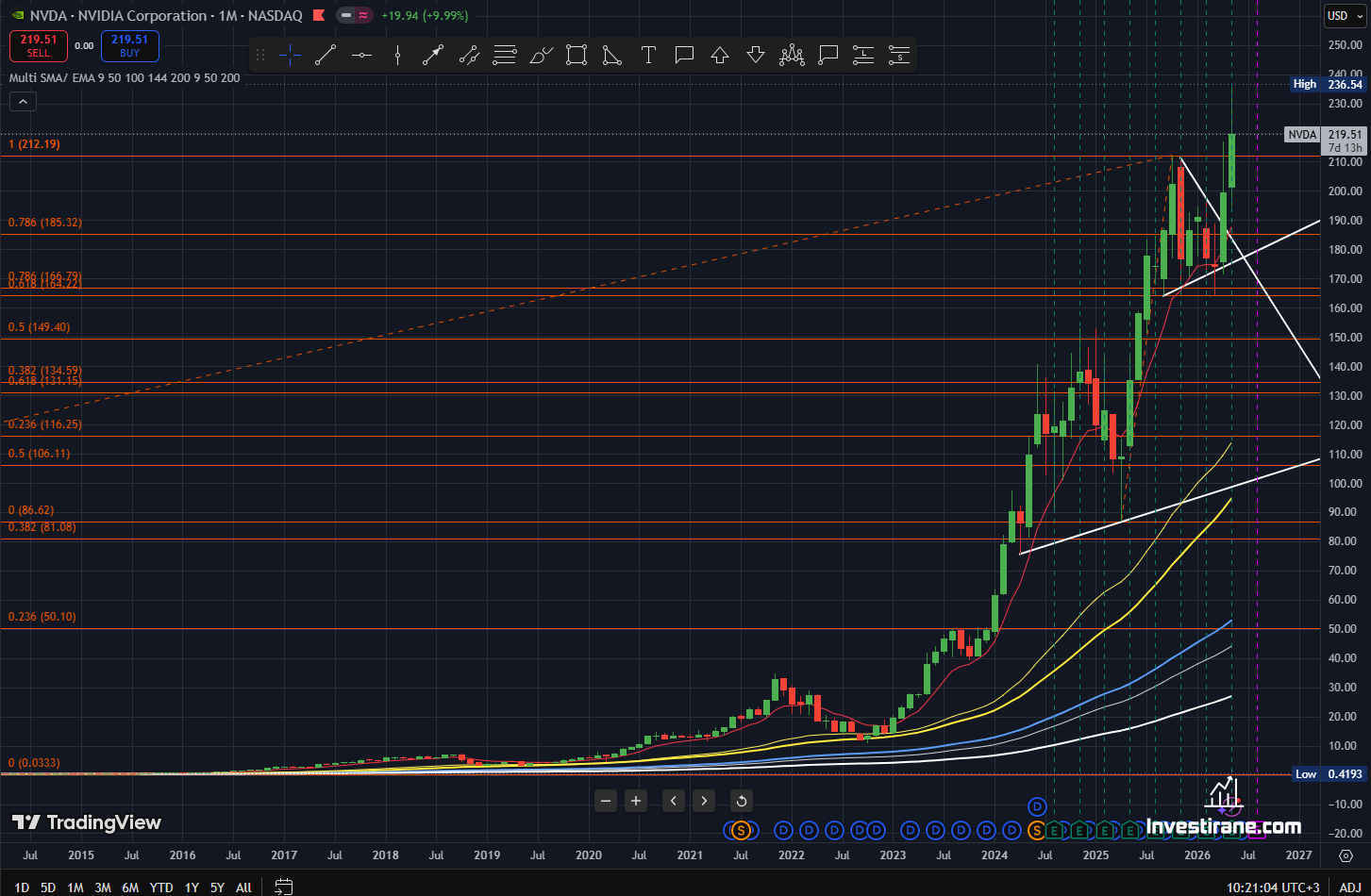Viewport: 1371px width, 896px height.
Task: Open the price scale settings hexagon
Action: point(1346,855)
